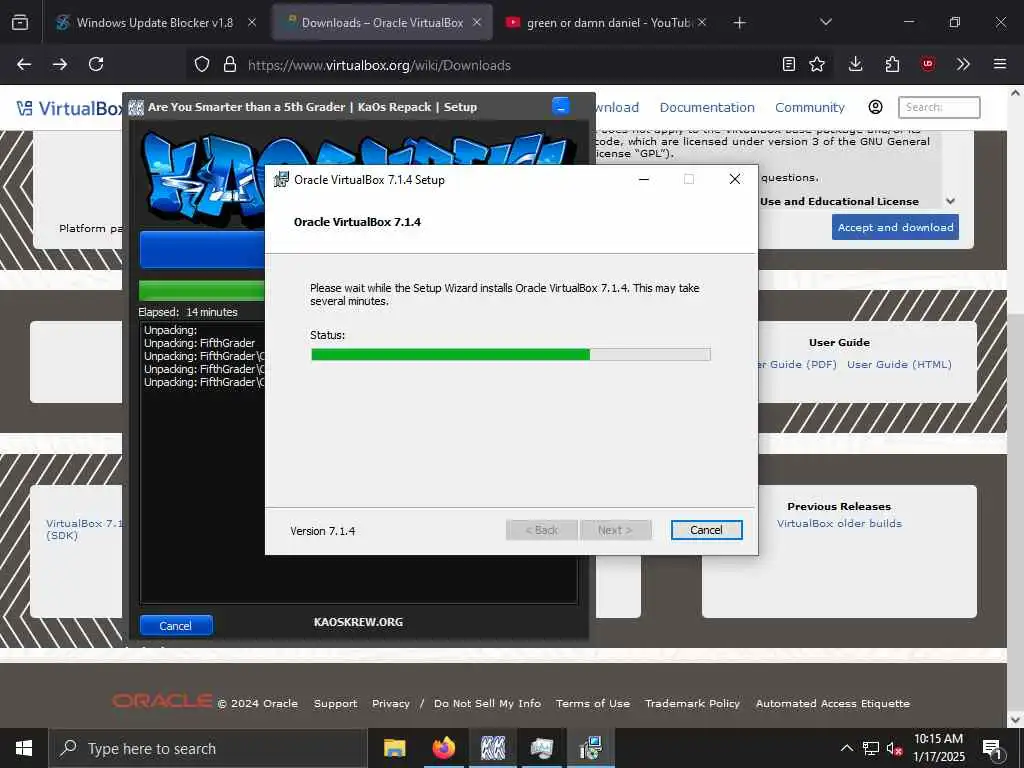Click the VirtualBox Setup title bar icon
This screenshot has height=768, width=1024.
[x=281, y=180]
